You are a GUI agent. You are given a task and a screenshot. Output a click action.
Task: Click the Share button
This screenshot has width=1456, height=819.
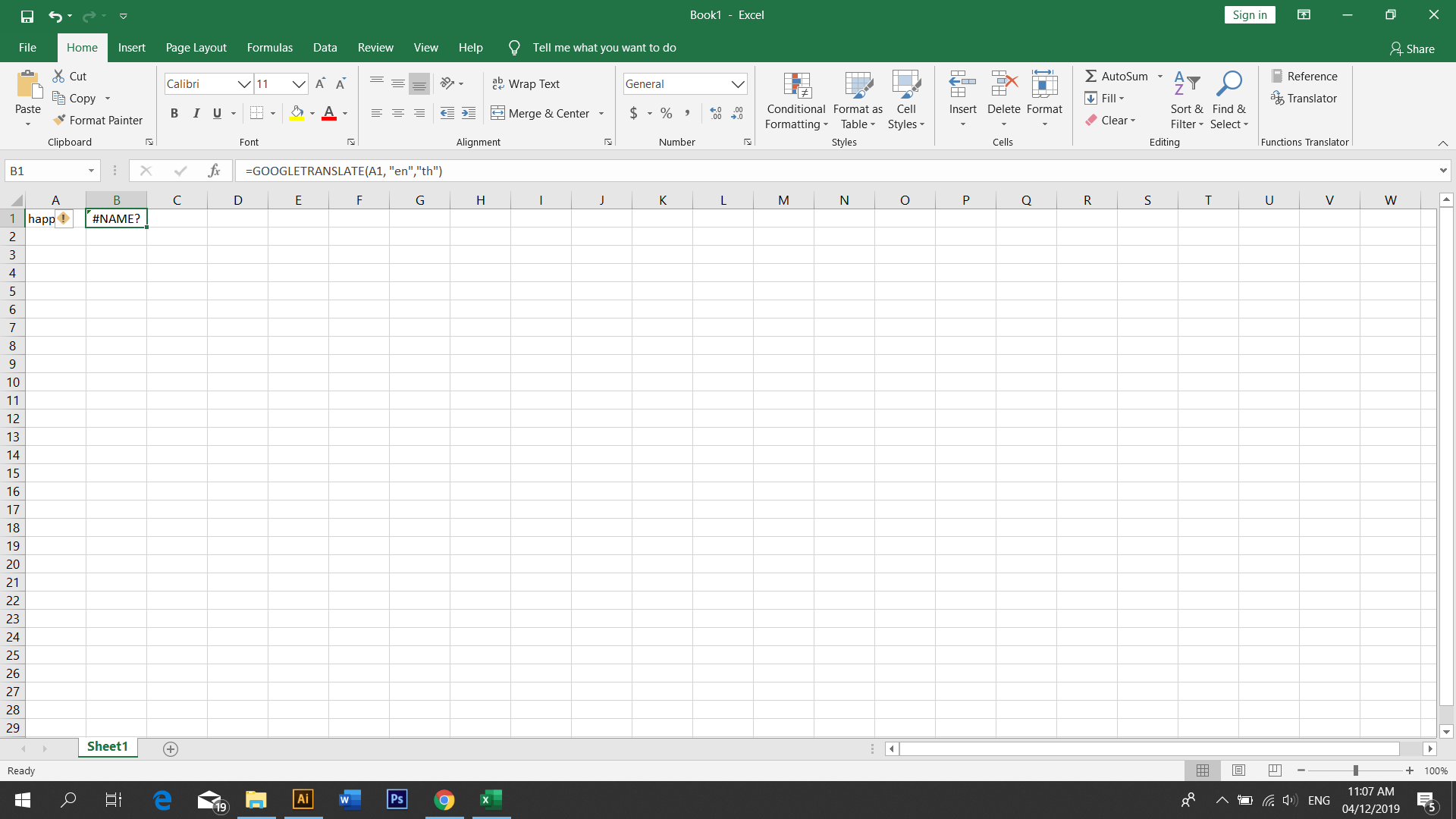pos(1412,49)
